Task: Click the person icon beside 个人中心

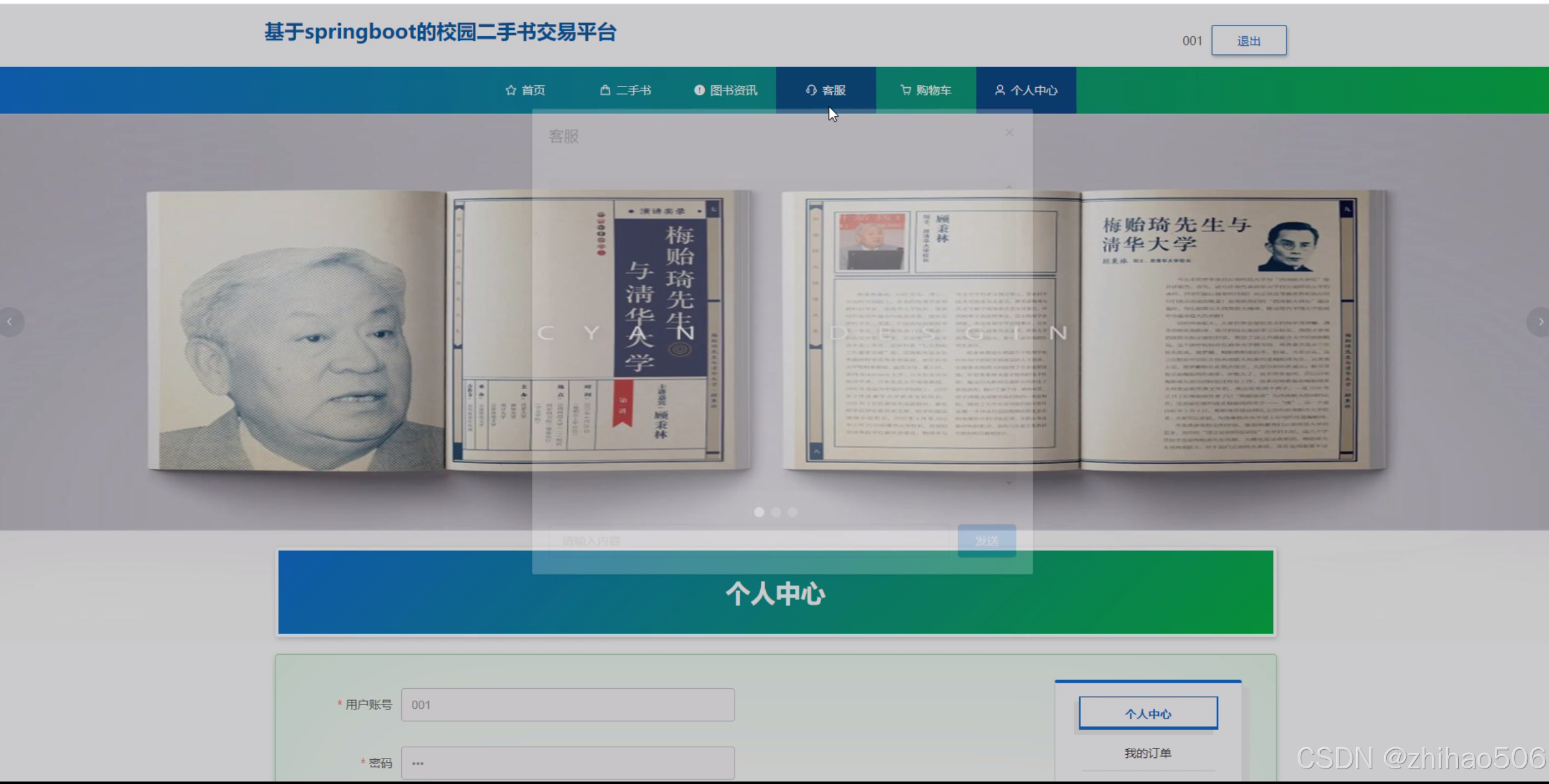Action: tap(999, 90)
